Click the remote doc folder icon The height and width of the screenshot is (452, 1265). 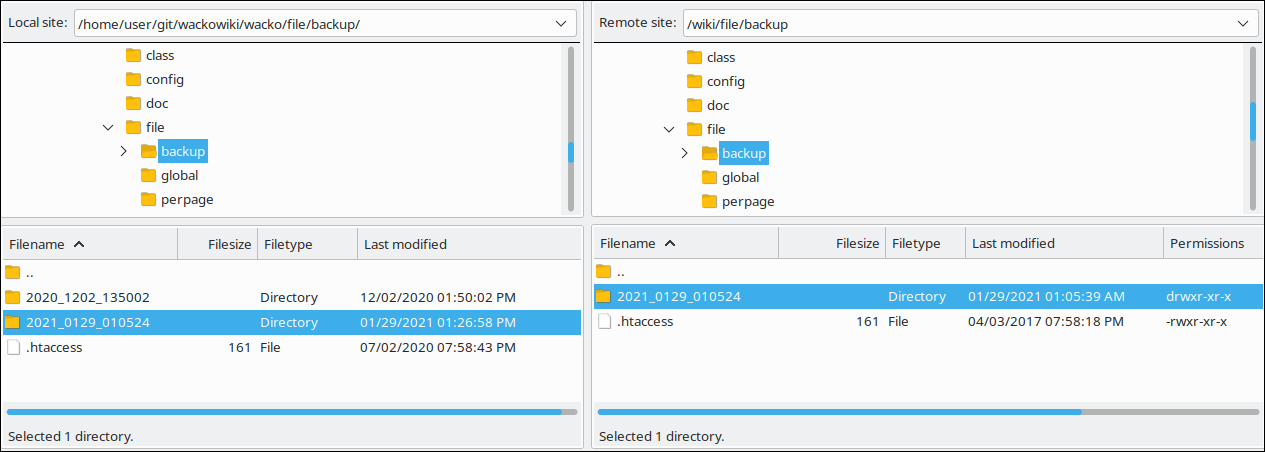pyautogui.click(x=694, y=105)
